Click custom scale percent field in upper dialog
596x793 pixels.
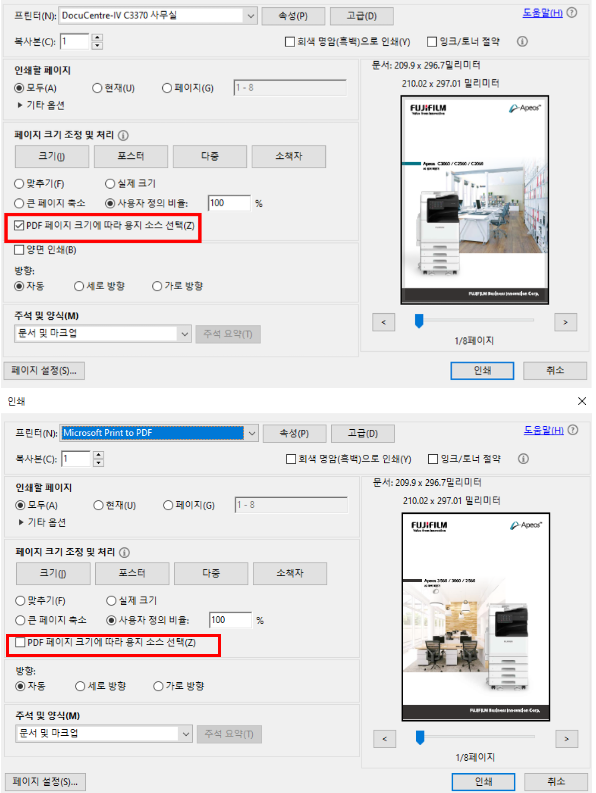[x=229, y=203]
